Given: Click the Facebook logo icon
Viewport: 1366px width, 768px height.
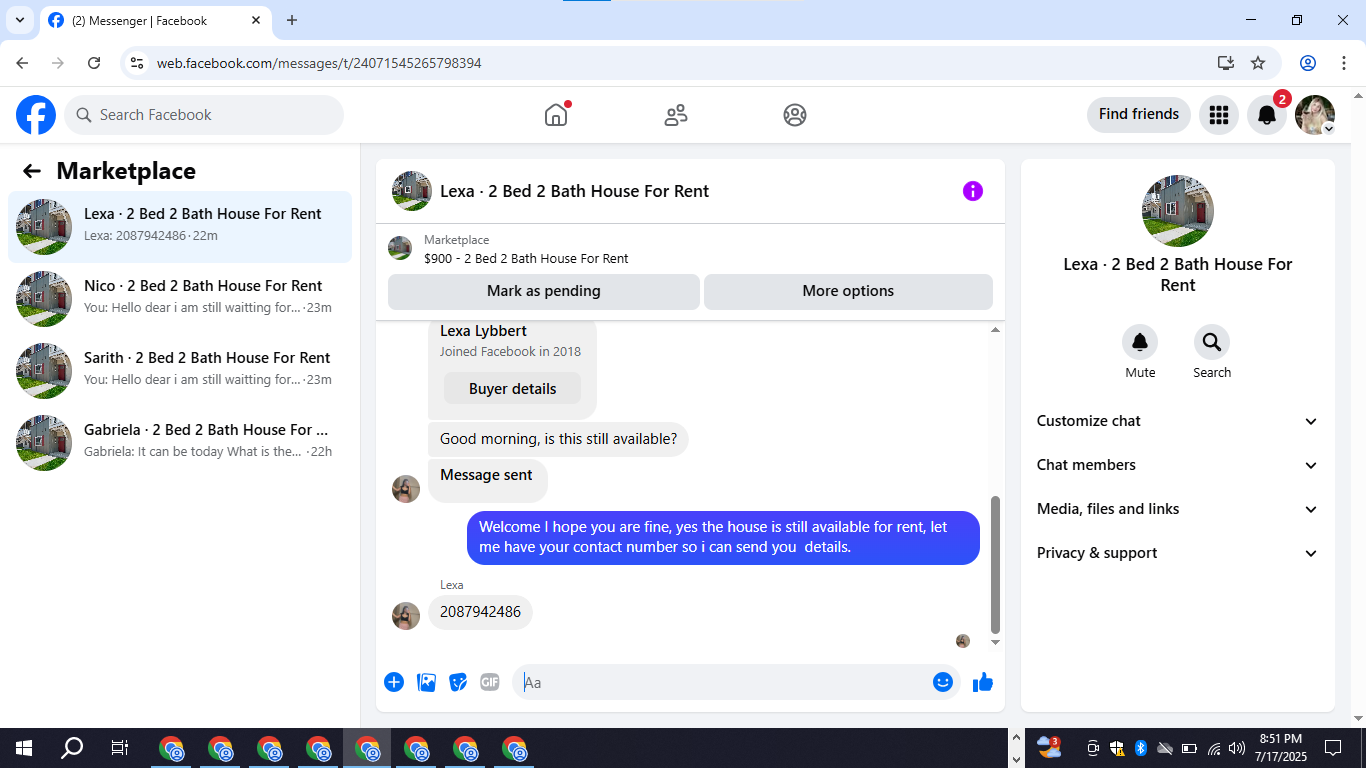Looking at the screenshot, I should click(x=36, y=115).
